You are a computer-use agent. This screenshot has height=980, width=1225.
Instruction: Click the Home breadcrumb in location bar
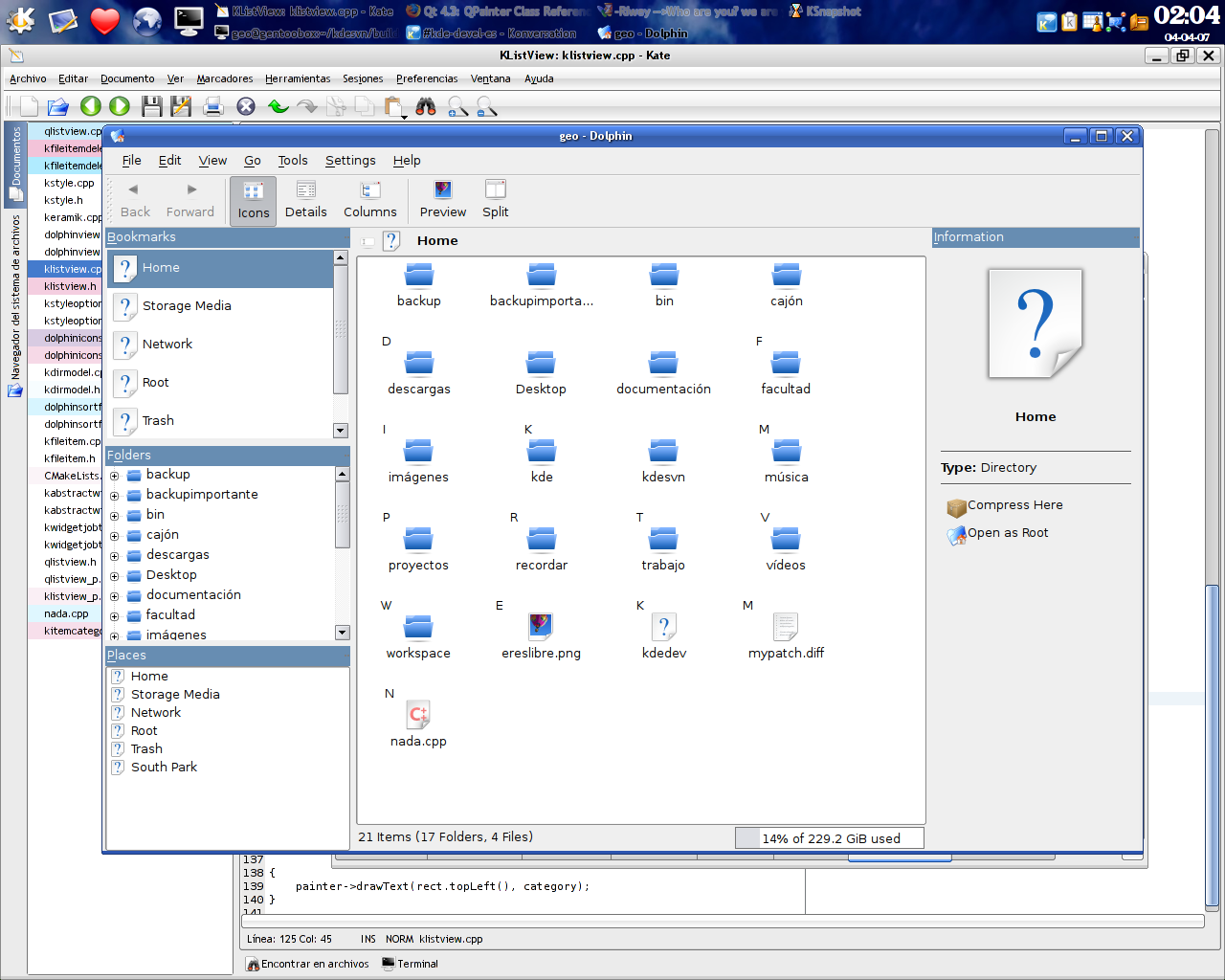point(437,241)
